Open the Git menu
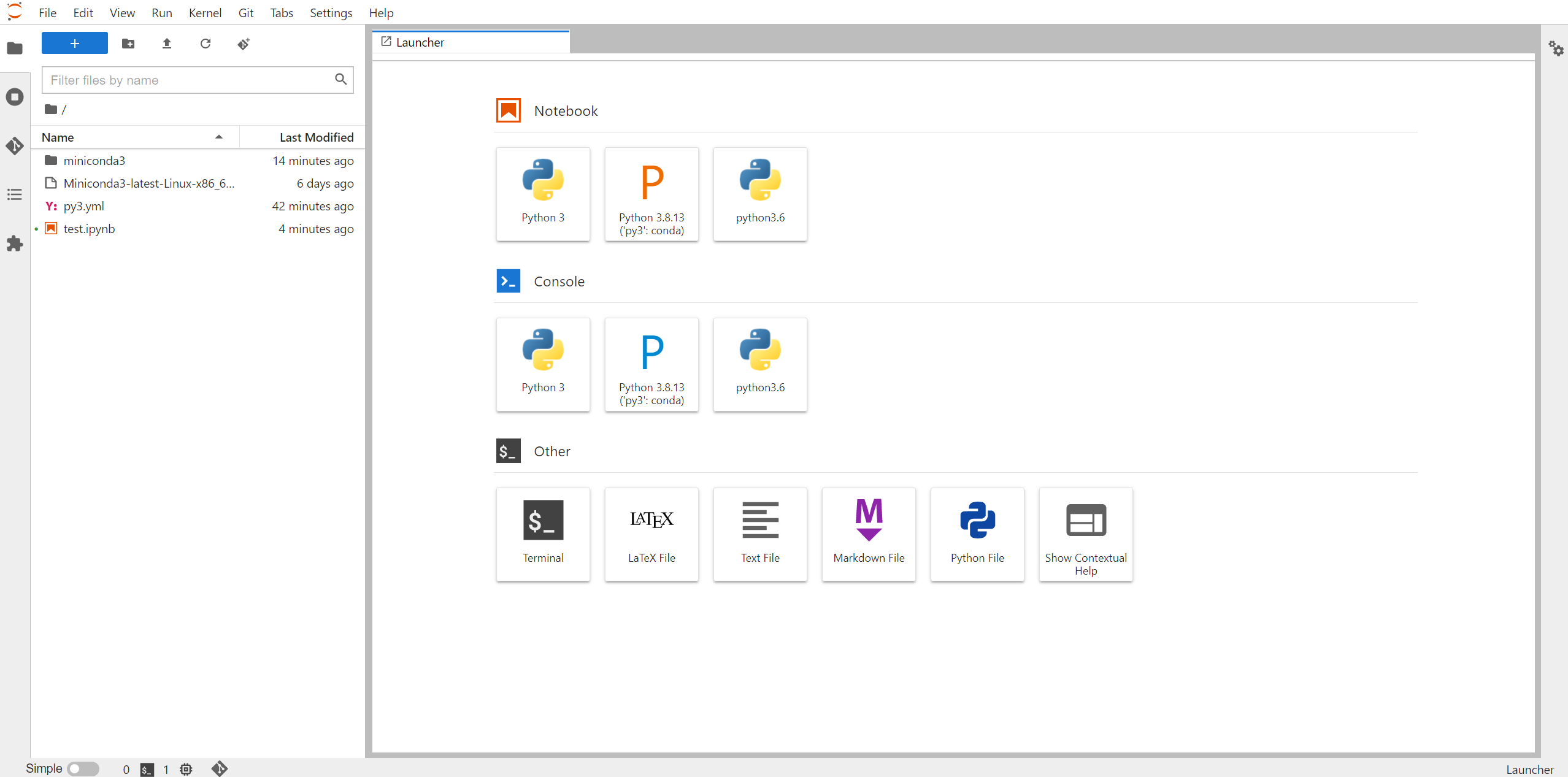This screenshot has height=777, width=1568. pyautogui.click(x=246, y=12)
